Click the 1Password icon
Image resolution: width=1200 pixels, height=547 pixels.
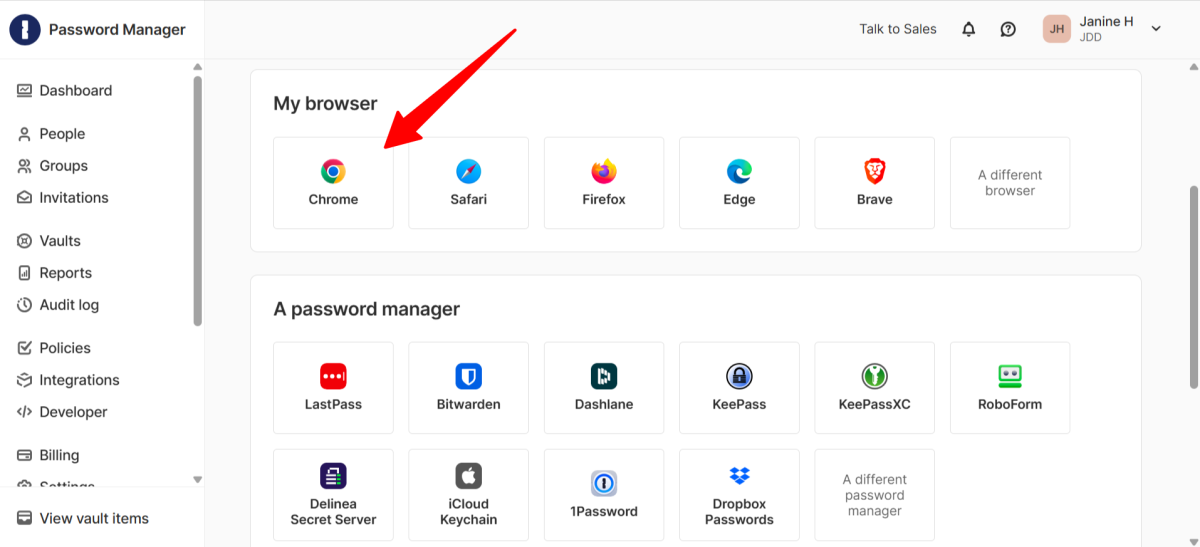pyautogui.click(x=604, y=483)
